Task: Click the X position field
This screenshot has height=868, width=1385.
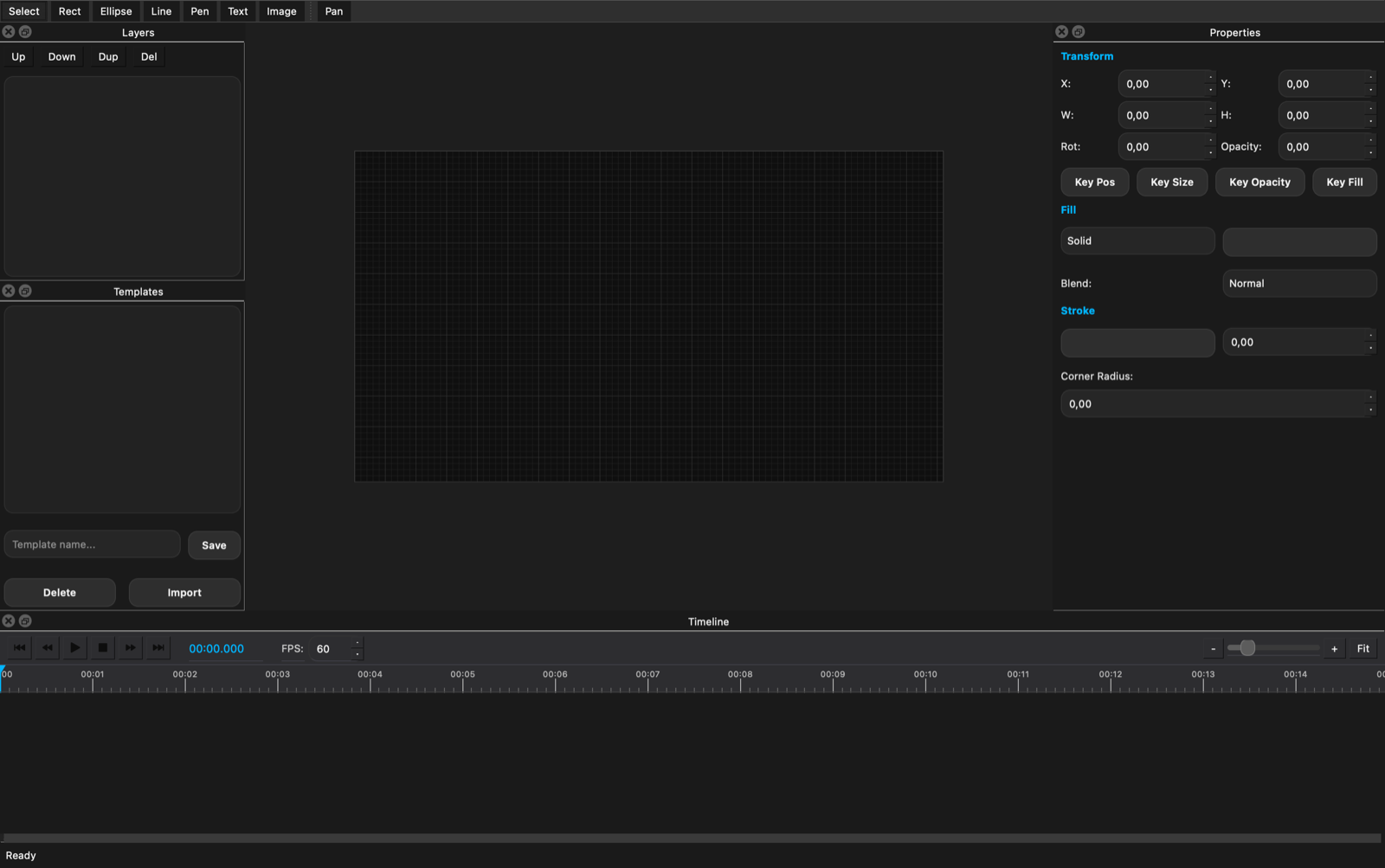Action: click(x=1167, y=84)
